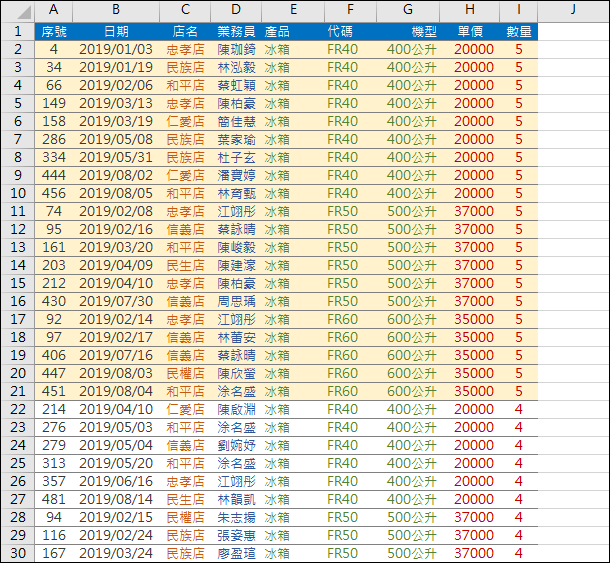Select the cell with 陳珈錡
This screenshot has width=610, height=563.
[236, 49]
